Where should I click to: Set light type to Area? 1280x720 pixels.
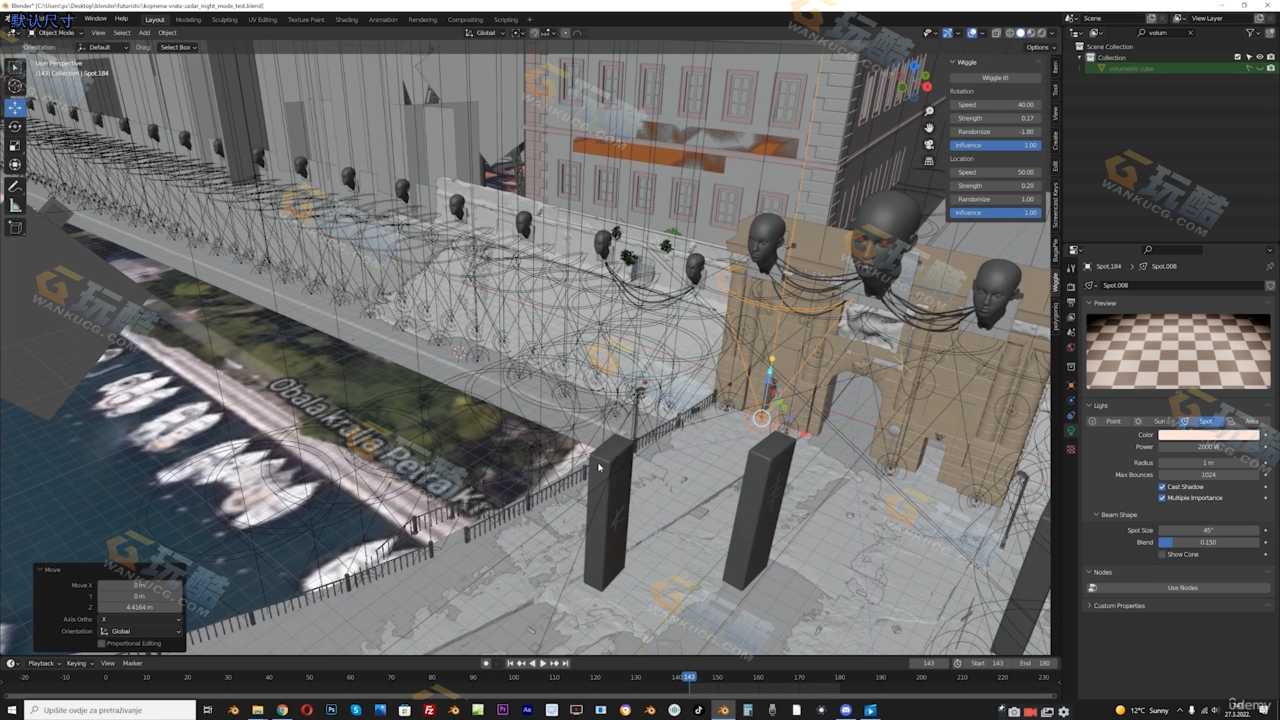[x=1249, y=421]
